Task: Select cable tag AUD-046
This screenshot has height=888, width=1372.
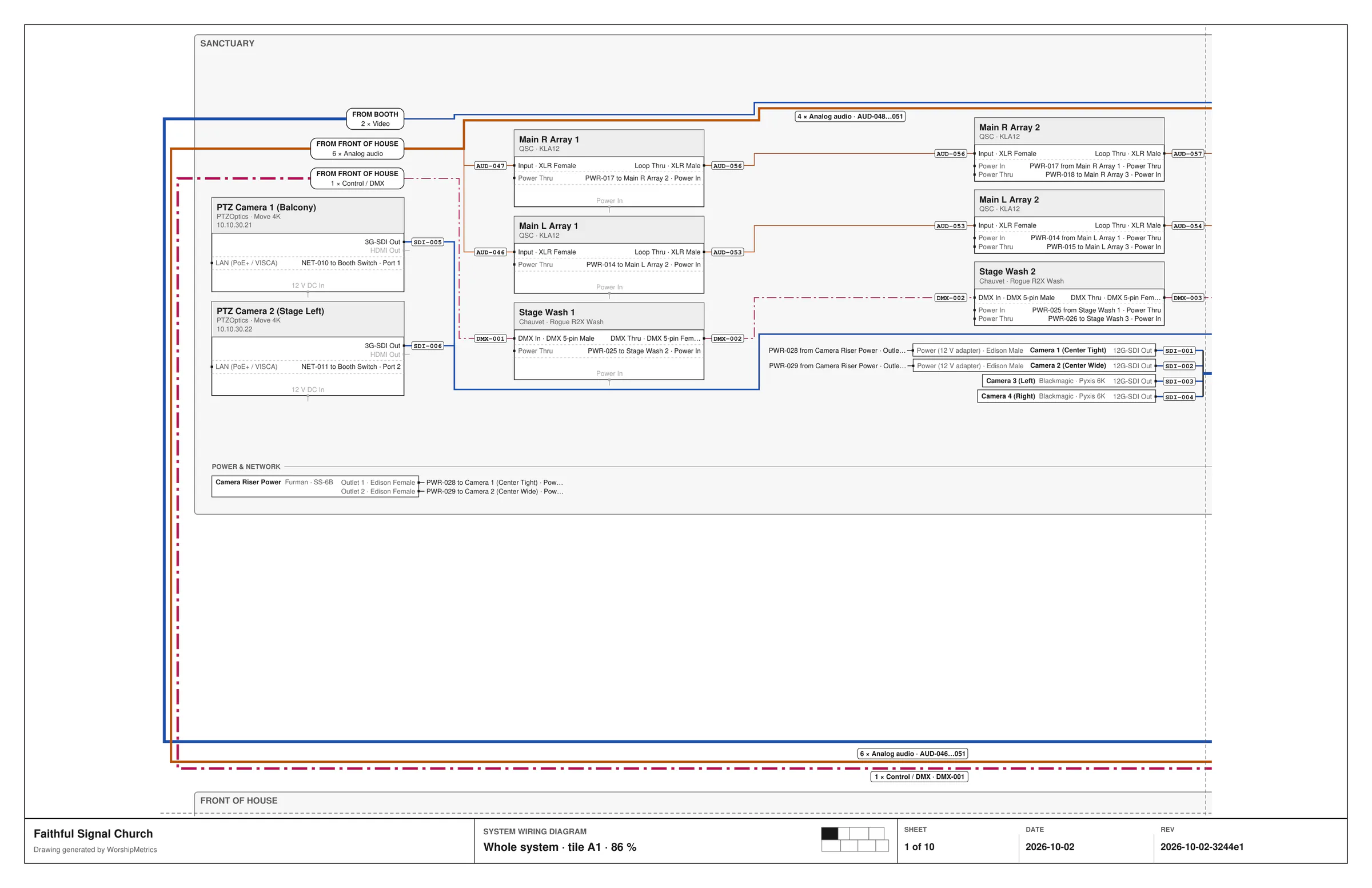Action: click(490, 253)
